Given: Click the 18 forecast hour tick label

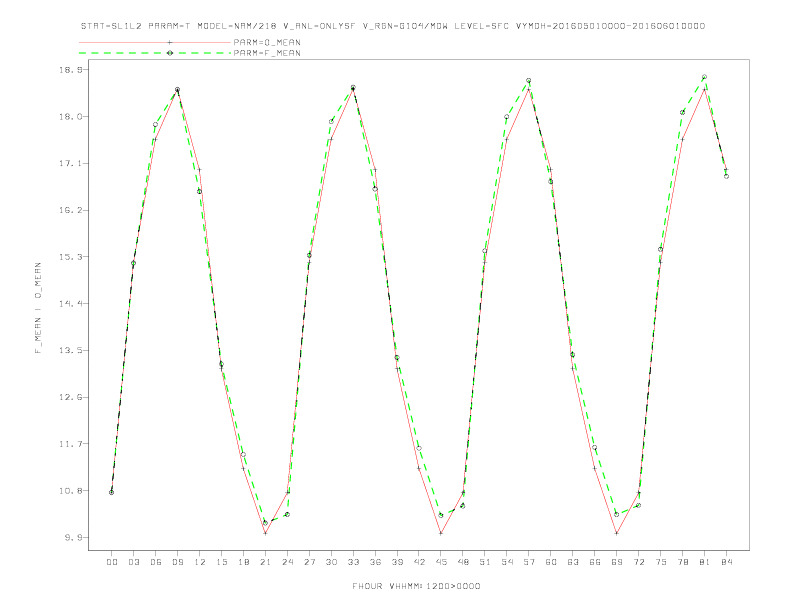Looking at the screenshot, I should pyautogui.click(x=243, y=562).
